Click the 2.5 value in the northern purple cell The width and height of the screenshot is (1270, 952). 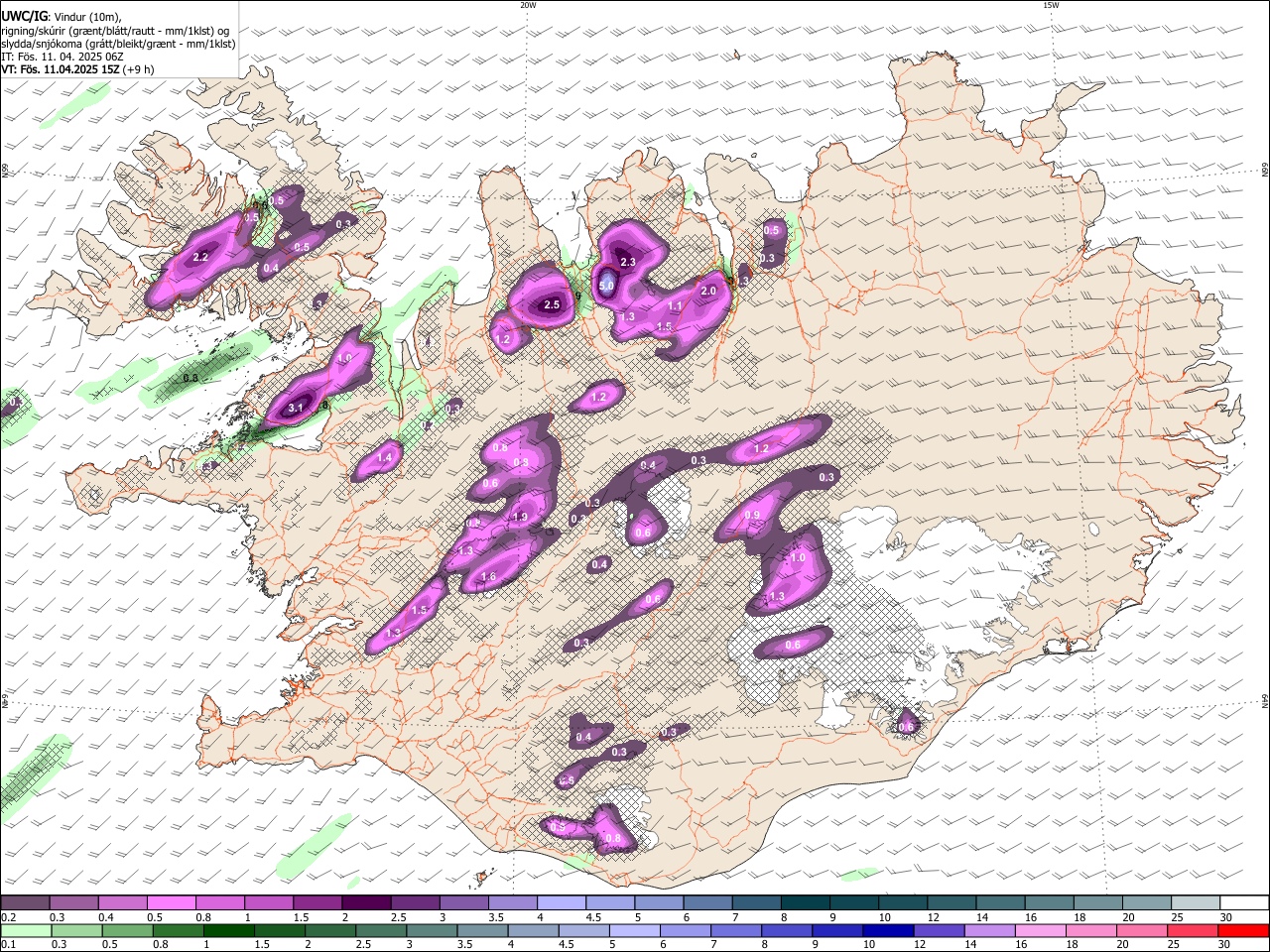point(552,305)
